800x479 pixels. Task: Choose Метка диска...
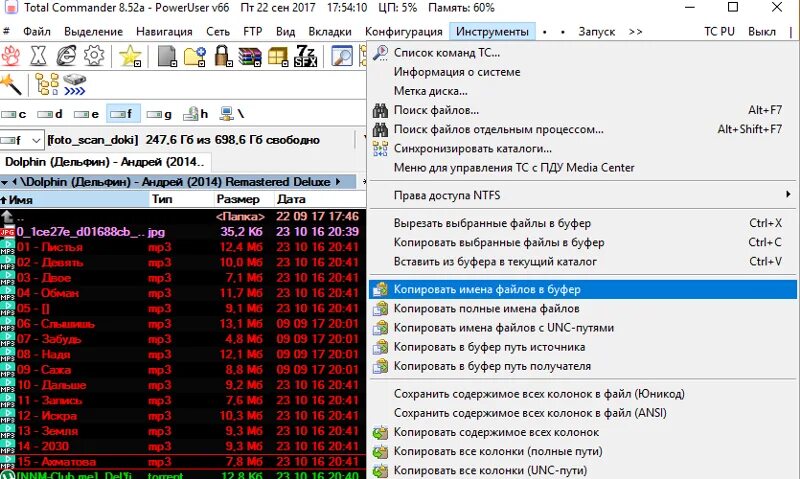(x=582, y=91)
